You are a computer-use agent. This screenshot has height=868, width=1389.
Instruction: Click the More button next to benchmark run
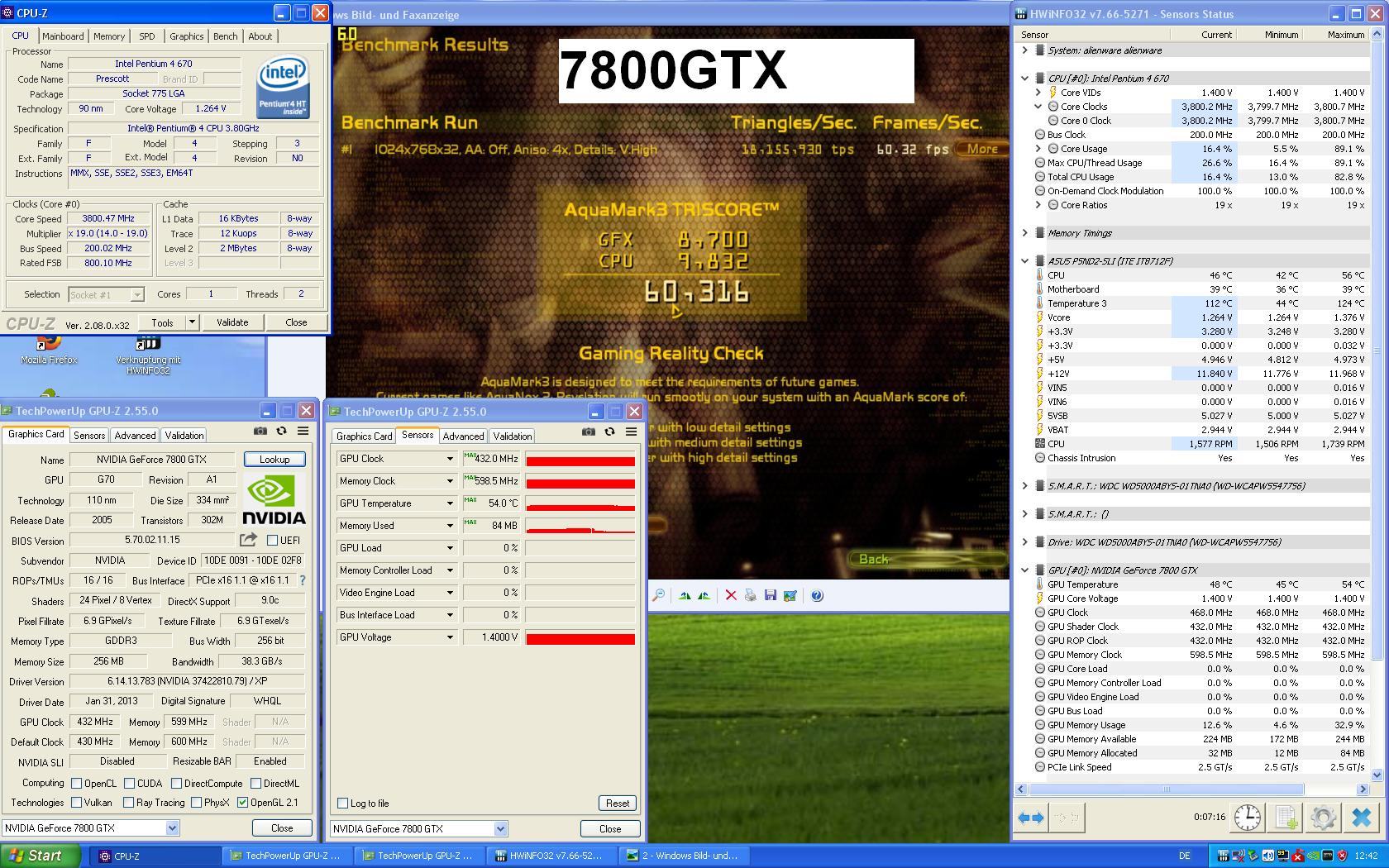click(982, 150)
